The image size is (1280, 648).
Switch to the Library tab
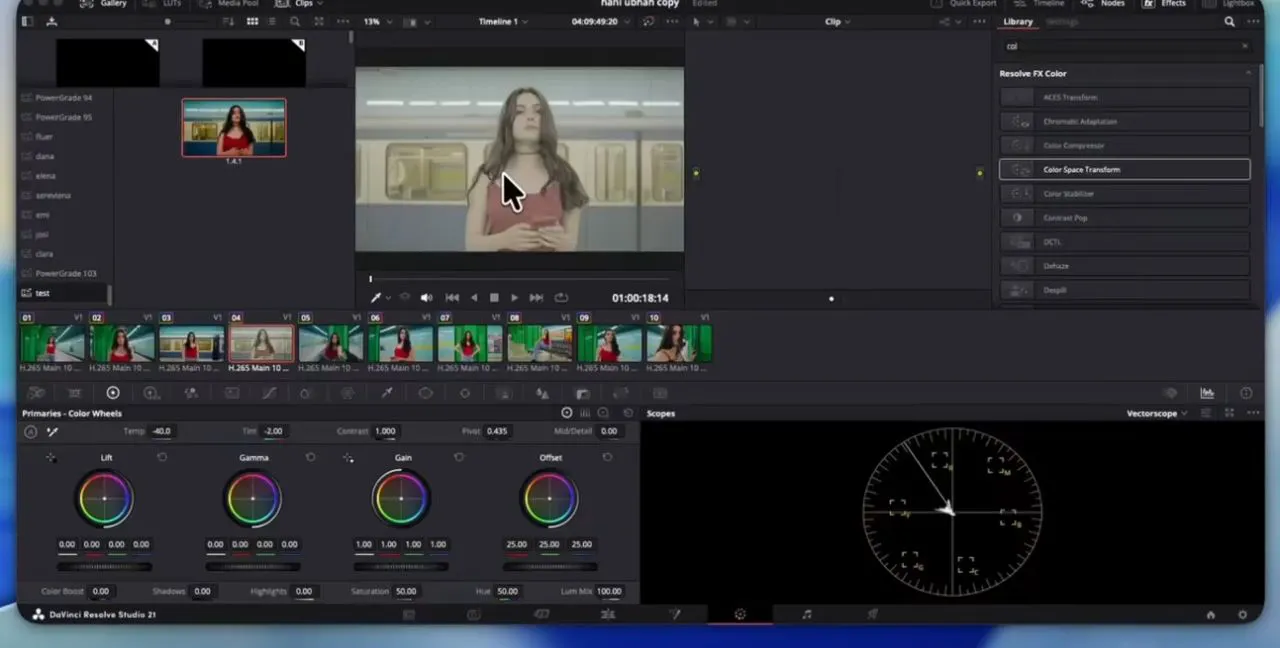1018,21
